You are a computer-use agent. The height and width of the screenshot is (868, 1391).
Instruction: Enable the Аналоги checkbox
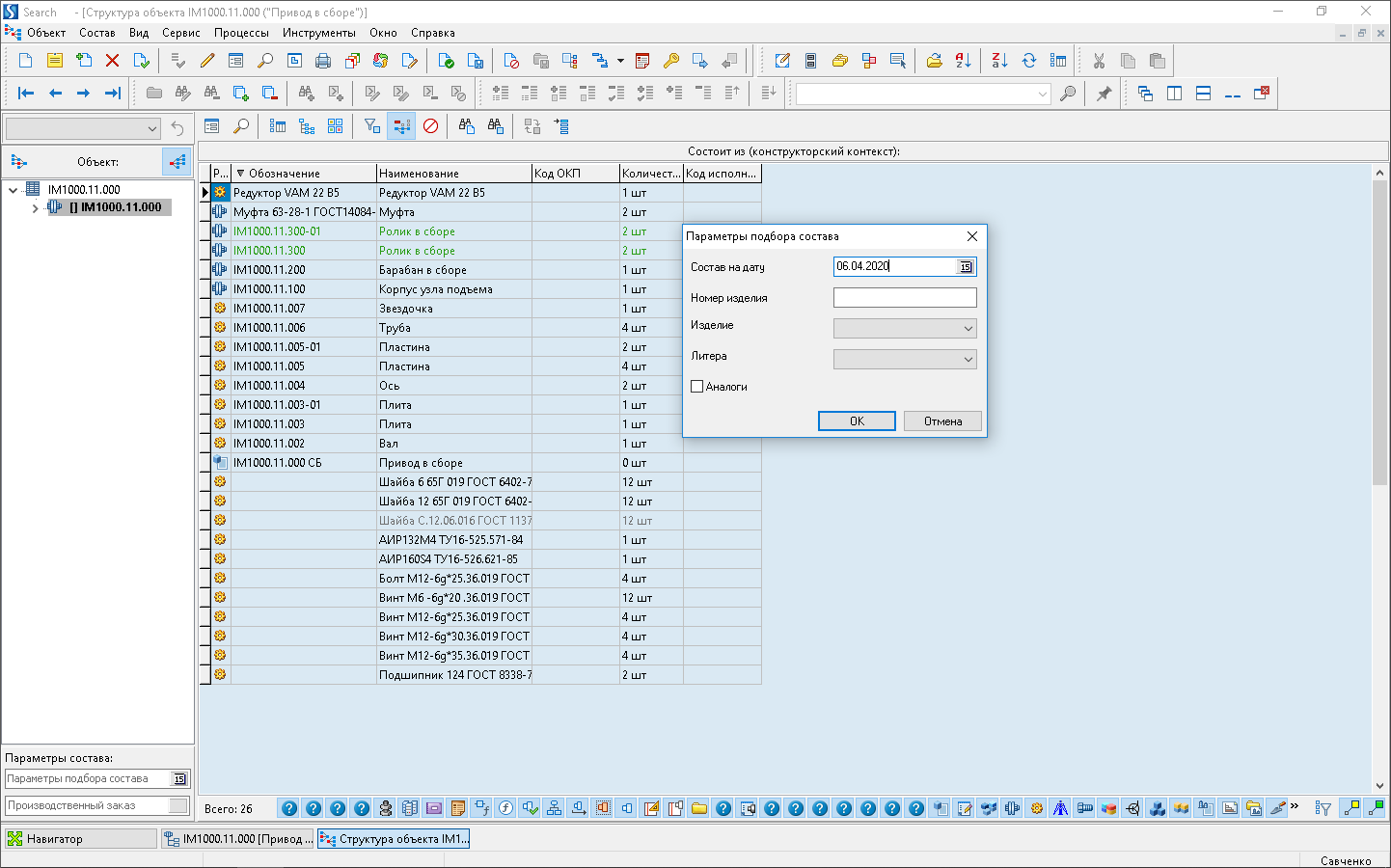click(697, 387)
